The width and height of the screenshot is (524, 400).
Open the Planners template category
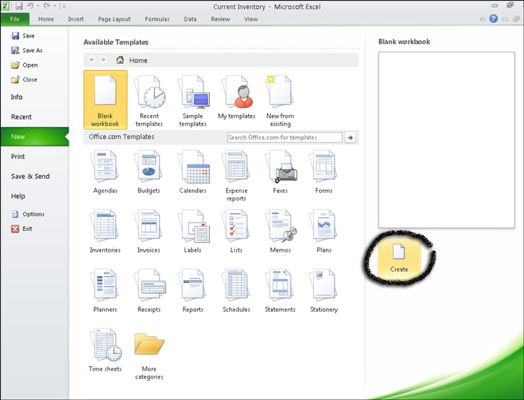(105, 291)
